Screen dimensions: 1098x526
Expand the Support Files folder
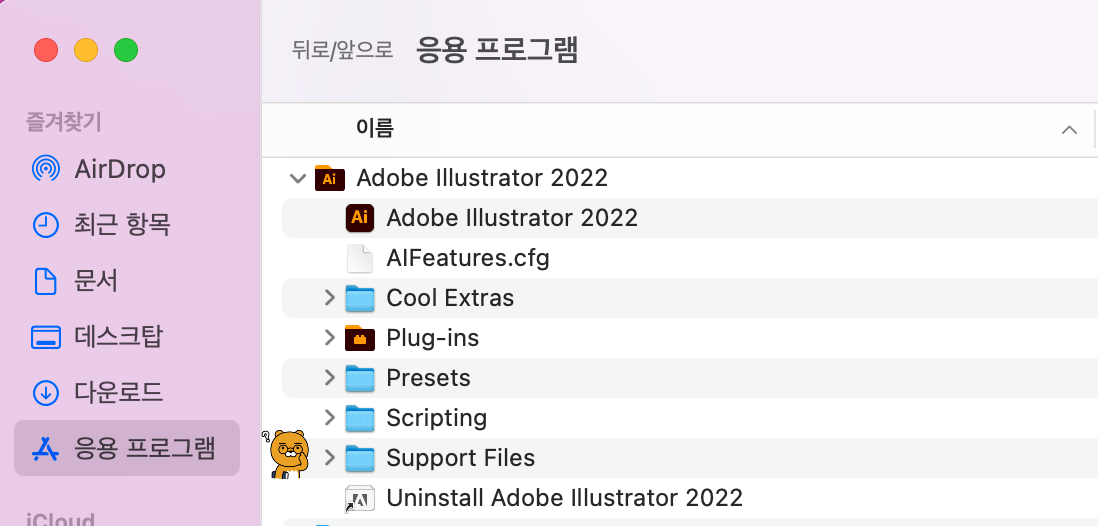(330, 458)
